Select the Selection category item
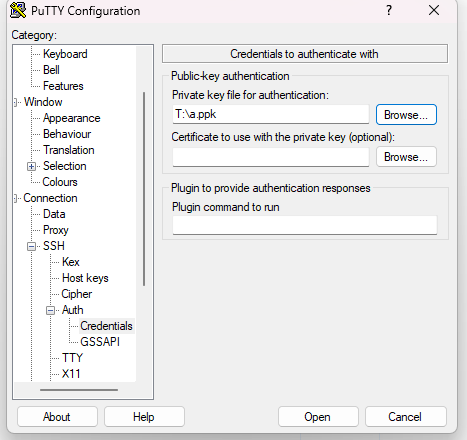 [x=65, y=166]
